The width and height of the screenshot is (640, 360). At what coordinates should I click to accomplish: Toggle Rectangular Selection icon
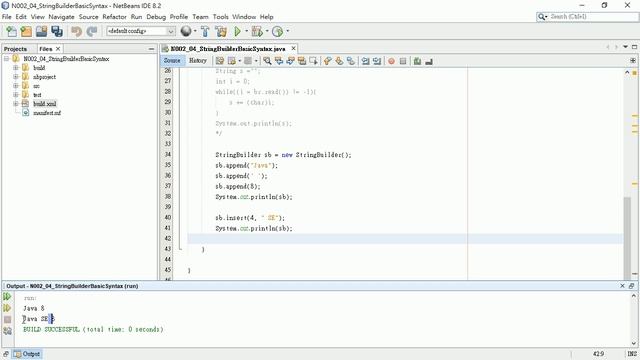(x=313, y=61)
